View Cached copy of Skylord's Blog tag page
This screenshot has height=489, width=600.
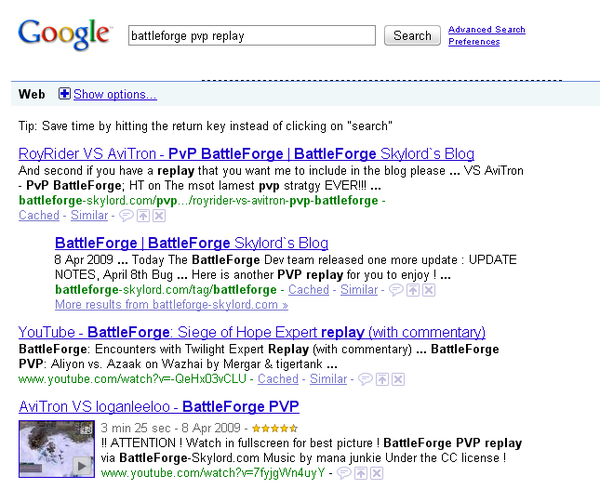(308, 290)
